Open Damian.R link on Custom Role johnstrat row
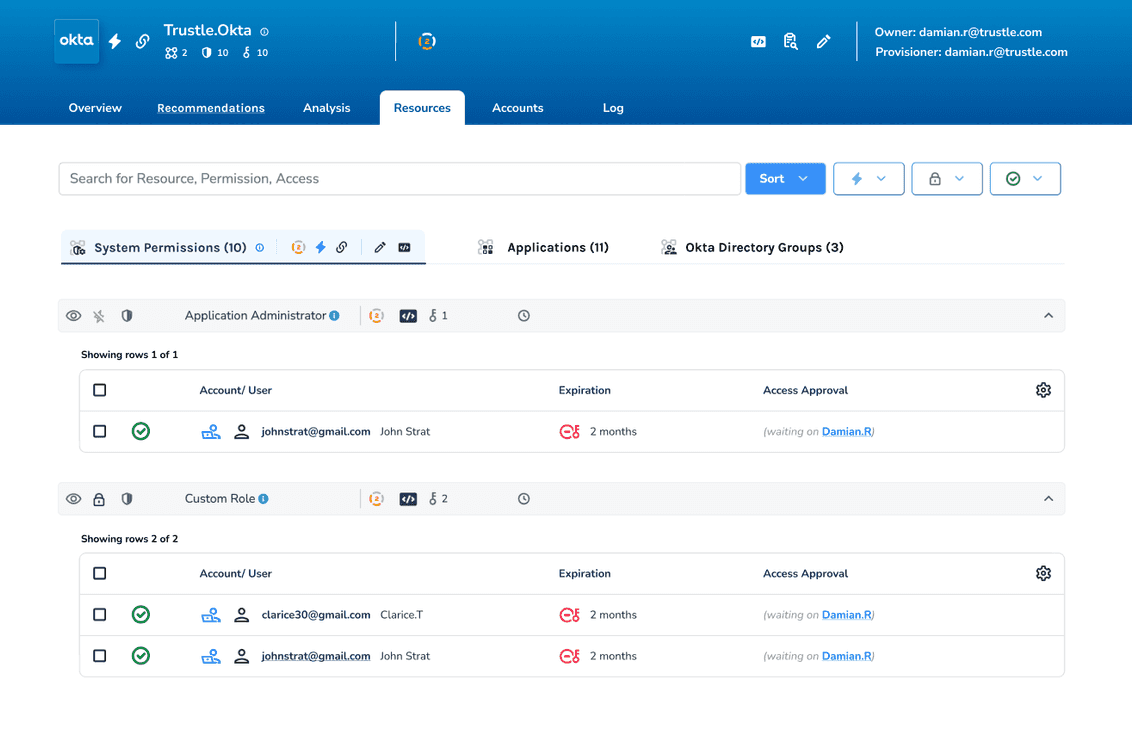The image size is (1132, 729). point(847,656)
